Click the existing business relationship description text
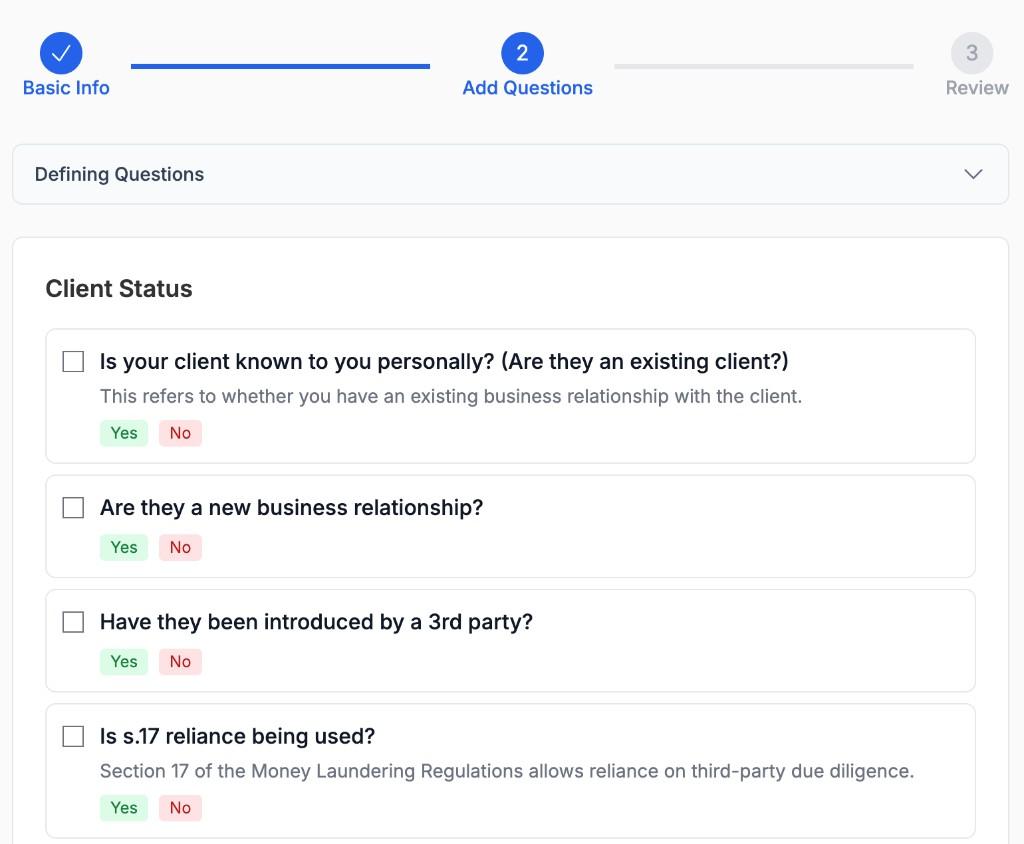The width and height of the screenshot is (1024, 844). tap(451, 397)
